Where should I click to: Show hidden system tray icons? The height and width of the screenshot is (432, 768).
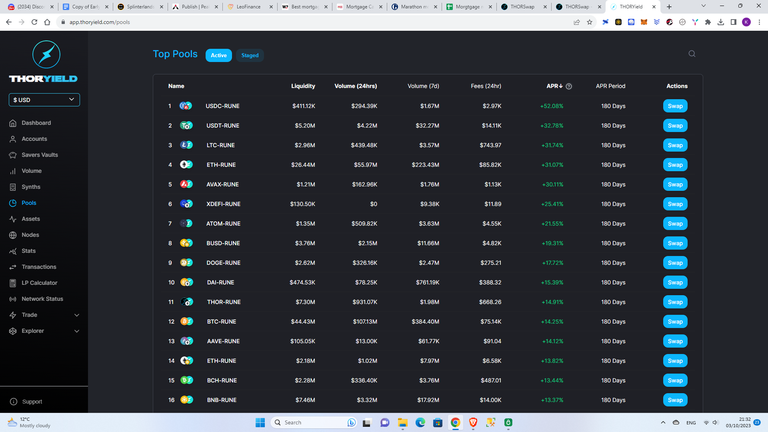(663, 422)
